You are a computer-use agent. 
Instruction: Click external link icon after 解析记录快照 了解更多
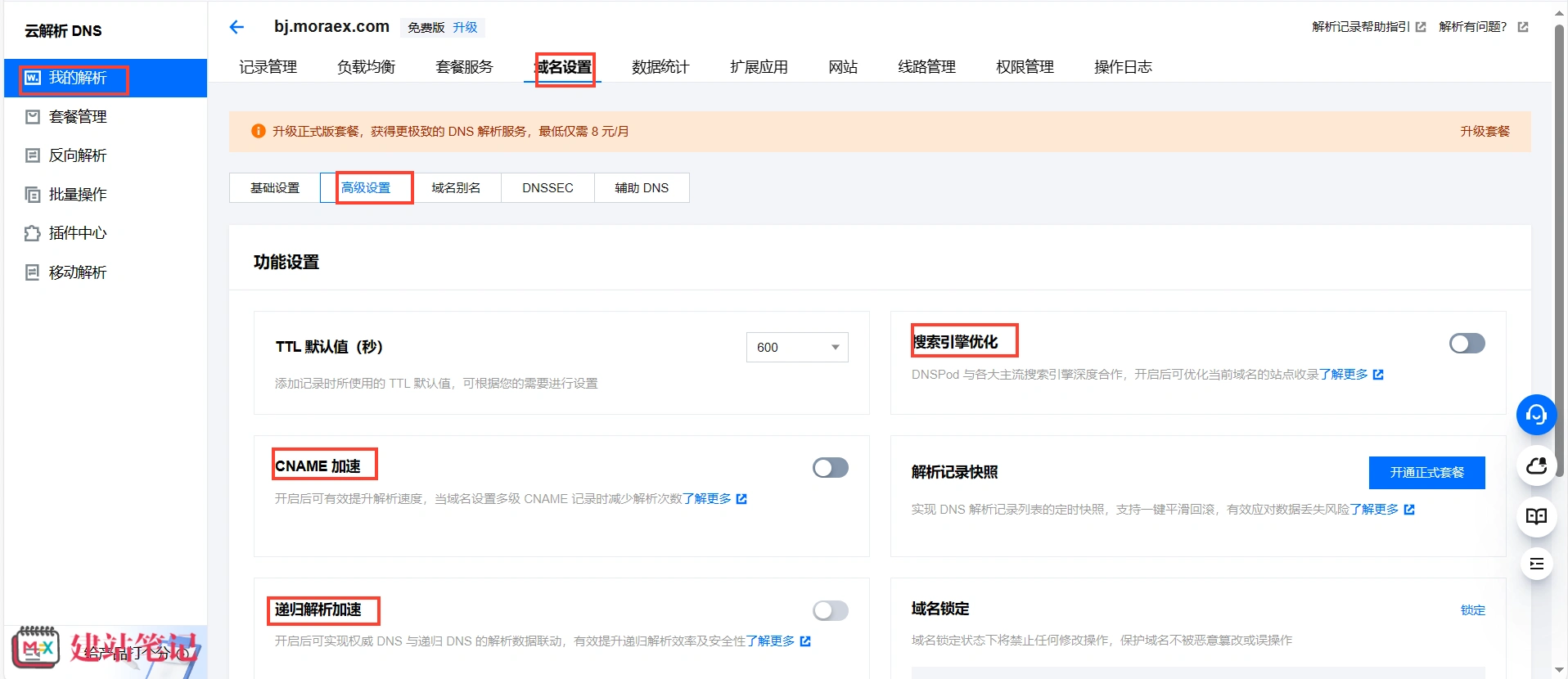tap(1409, 510)
